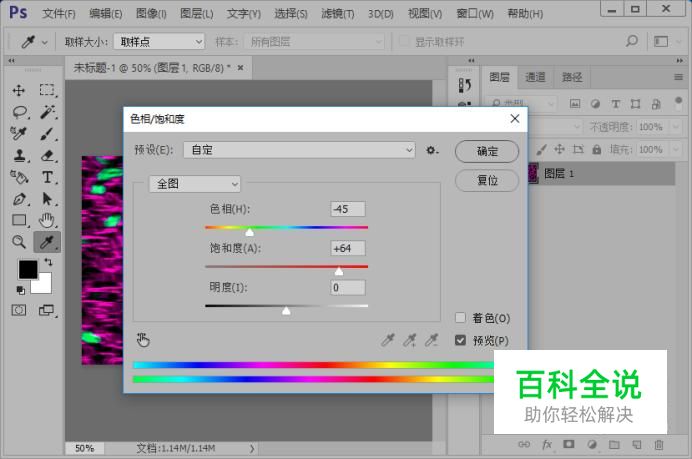Select the Spot Healing Brush tool
The height and width of the screenshot is (459, 692).
click(x=19, y=134)
